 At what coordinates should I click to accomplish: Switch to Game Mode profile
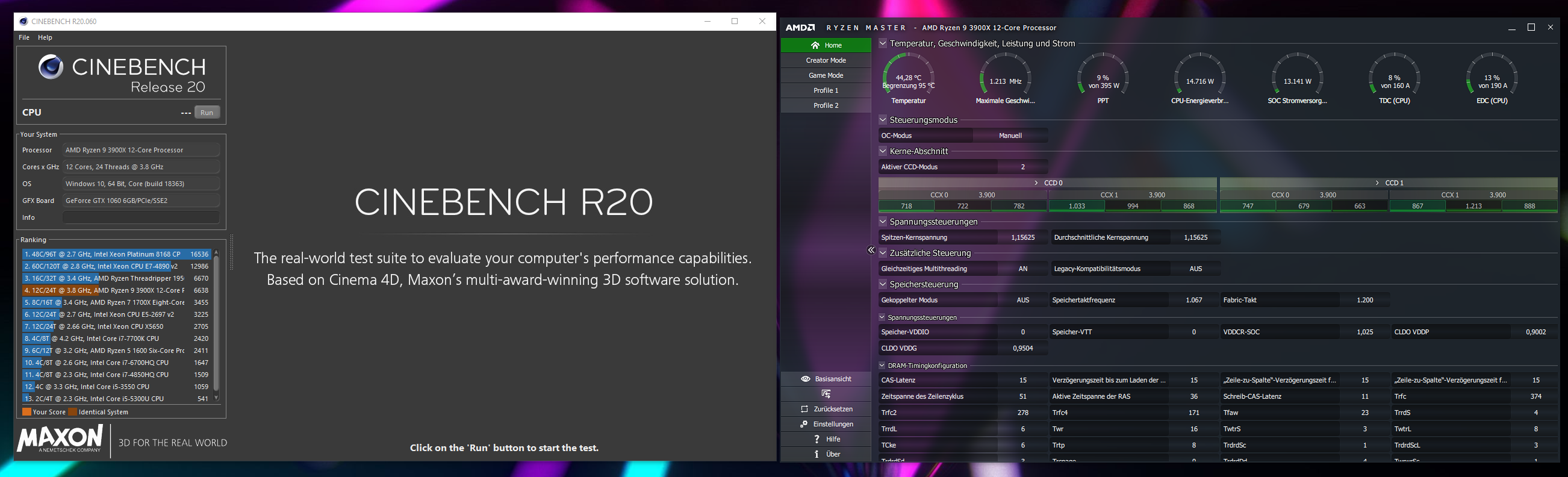tap(826, 75)
